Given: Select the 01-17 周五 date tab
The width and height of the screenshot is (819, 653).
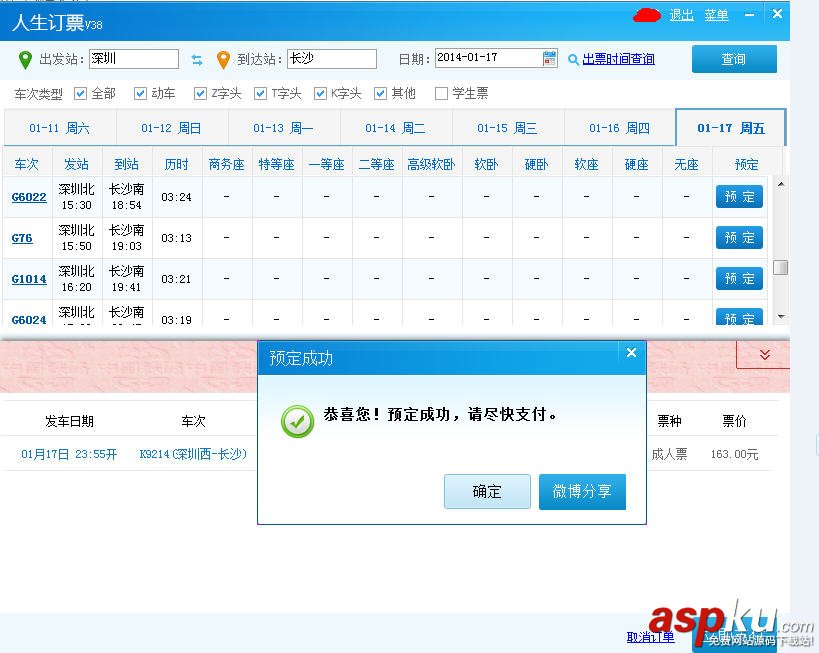Looking at the screenshot, I should (731, 128).
